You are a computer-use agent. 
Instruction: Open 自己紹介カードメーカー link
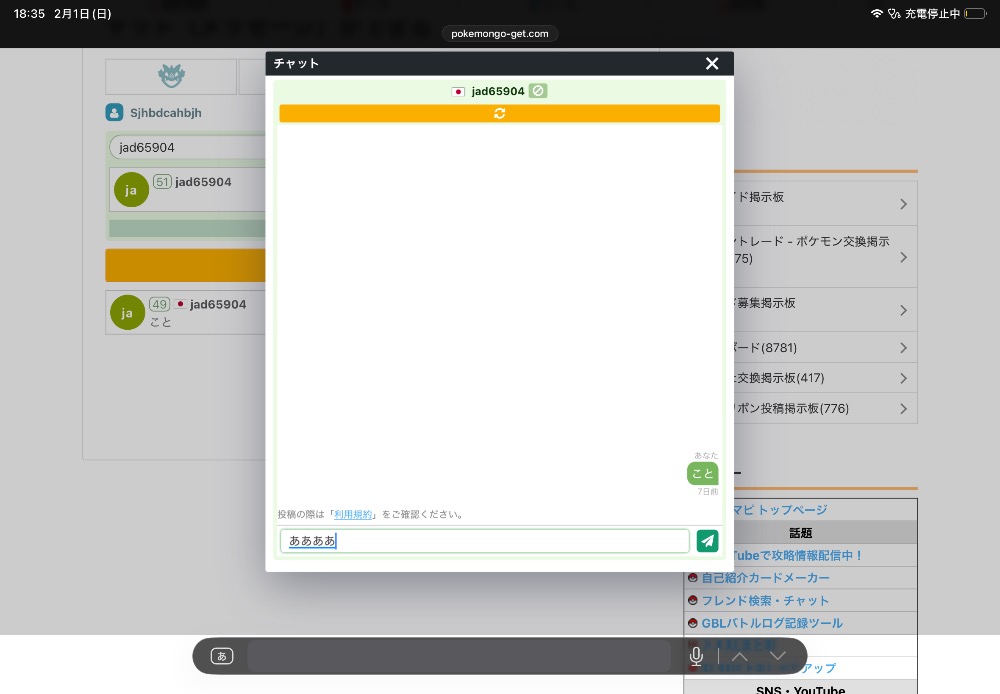[765, 578]
